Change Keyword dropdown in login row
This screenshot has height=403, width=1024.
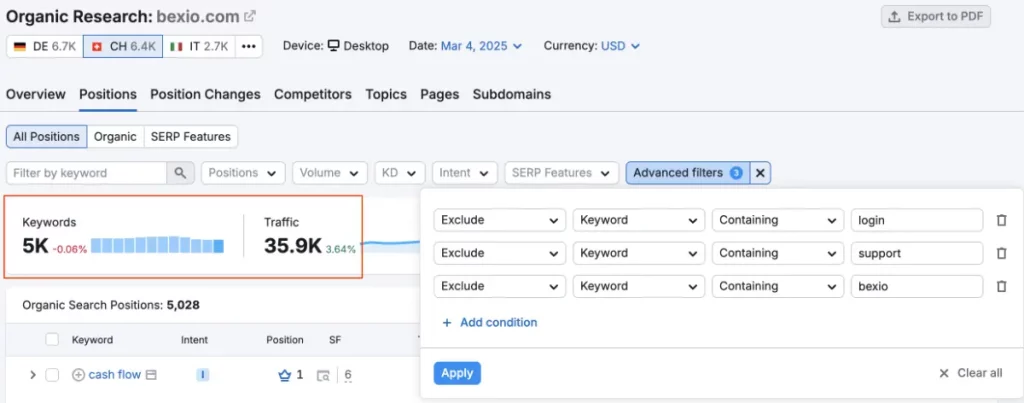[x=639, y=220]
